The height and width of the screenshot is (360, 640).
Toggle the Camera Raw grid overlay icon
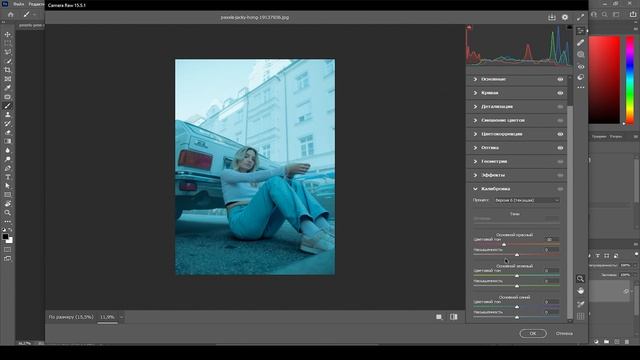click(x=580, y=316)
